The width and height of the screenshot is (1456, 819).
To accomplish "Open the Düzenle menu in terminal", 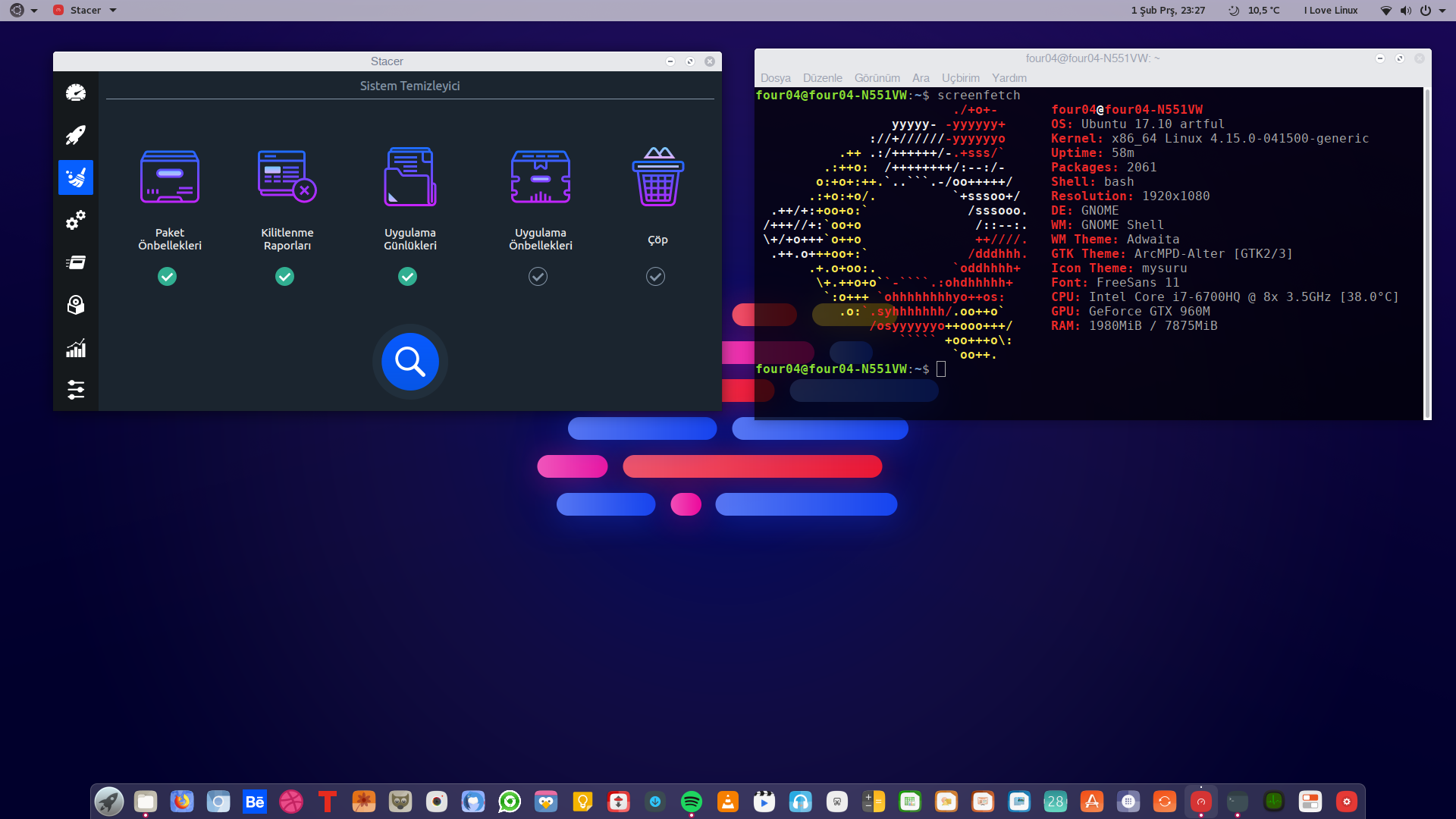I will tap(822, 78).
